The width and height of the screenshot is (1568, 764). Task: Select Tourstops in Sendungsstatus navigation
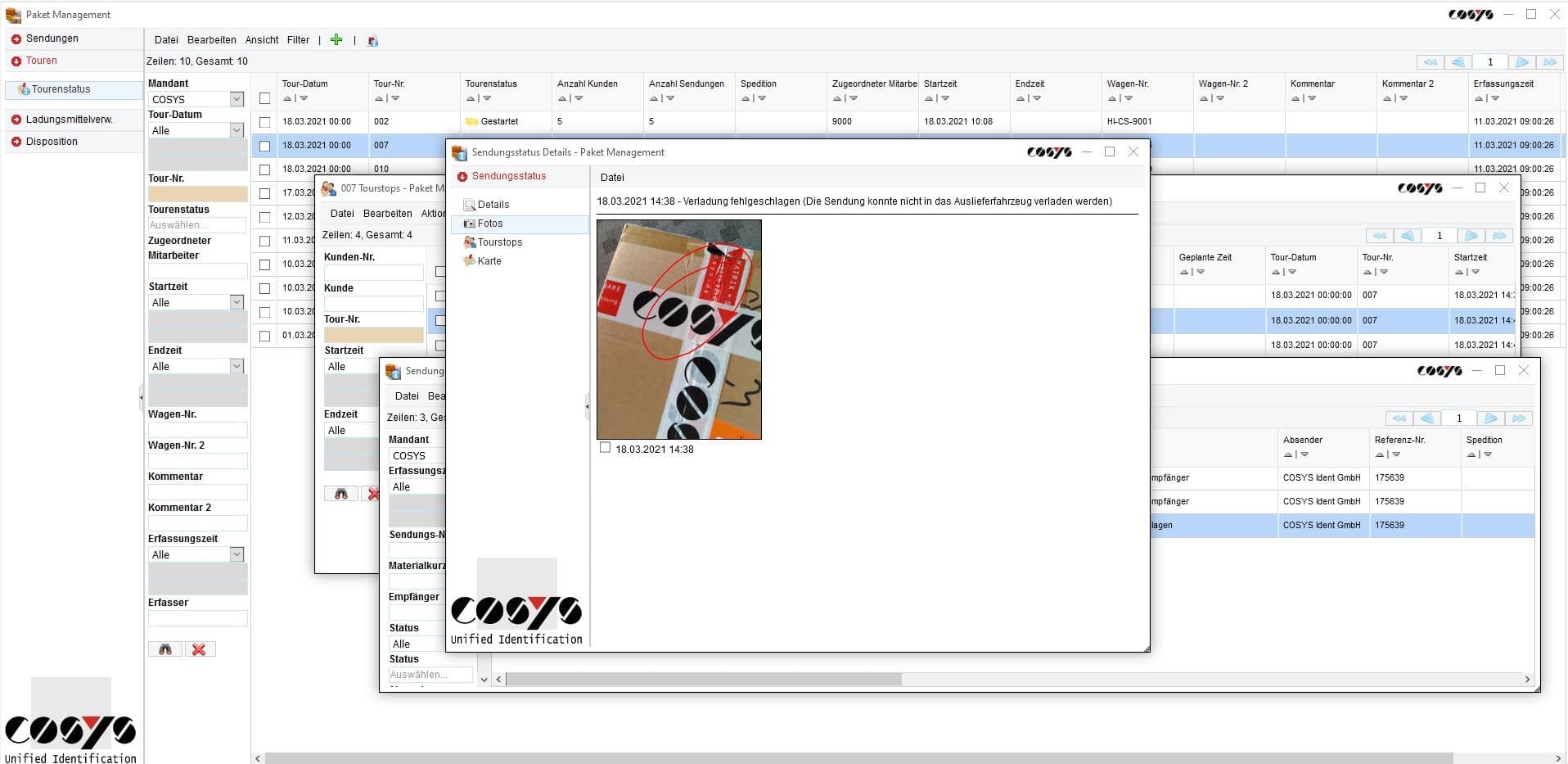[x=500, y=242]
